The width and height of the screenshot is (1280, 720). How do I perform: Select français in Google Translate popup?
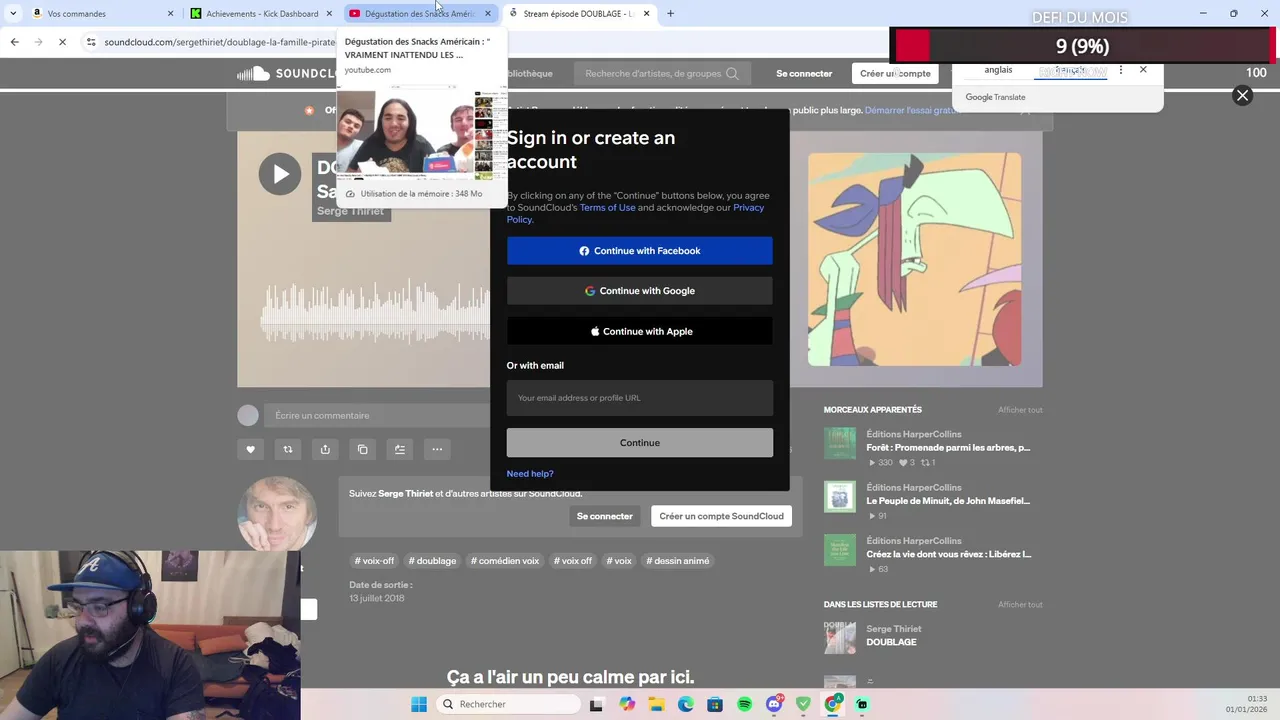(x=1072, y=70)
